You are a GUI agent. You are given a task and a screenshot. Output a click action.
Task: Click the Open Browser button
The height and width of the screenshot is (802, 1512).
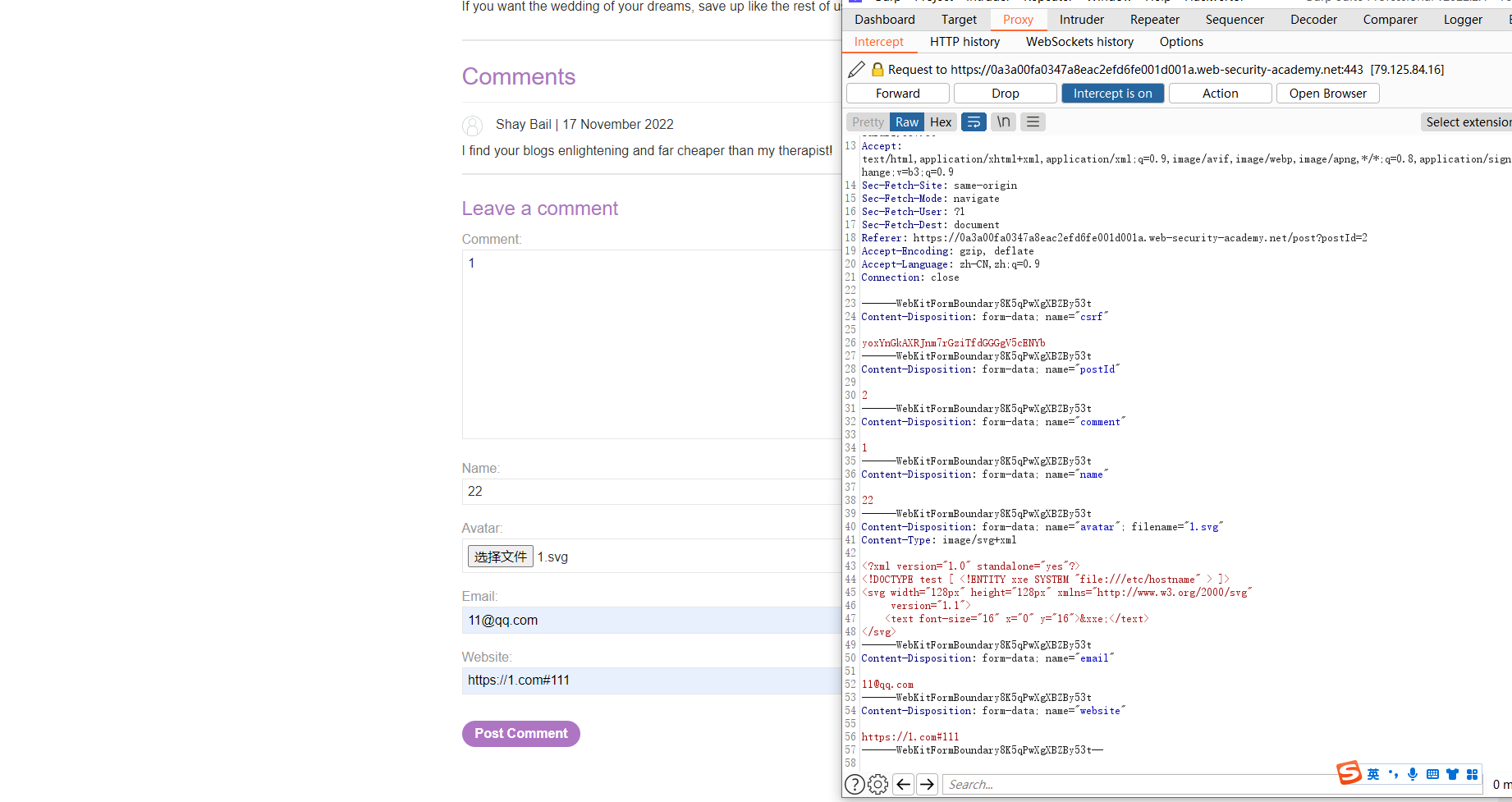click(x=1327, y=94)
